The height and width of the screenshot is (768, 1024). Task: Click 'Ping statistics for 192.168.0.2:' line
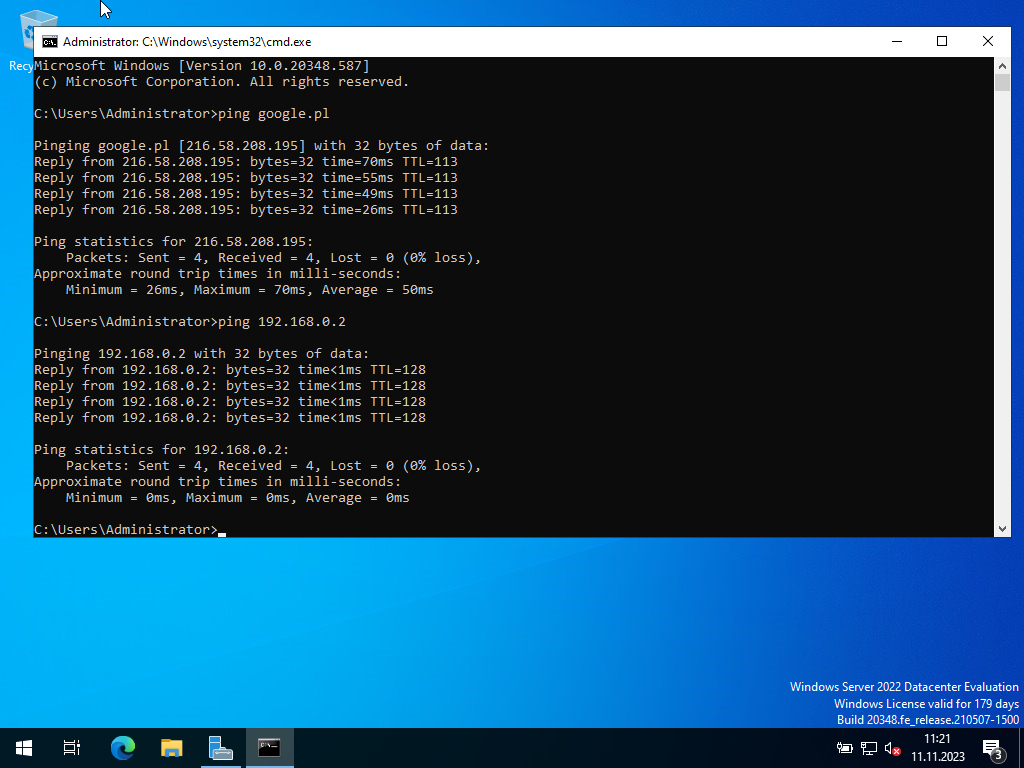(x=161, y=449)
